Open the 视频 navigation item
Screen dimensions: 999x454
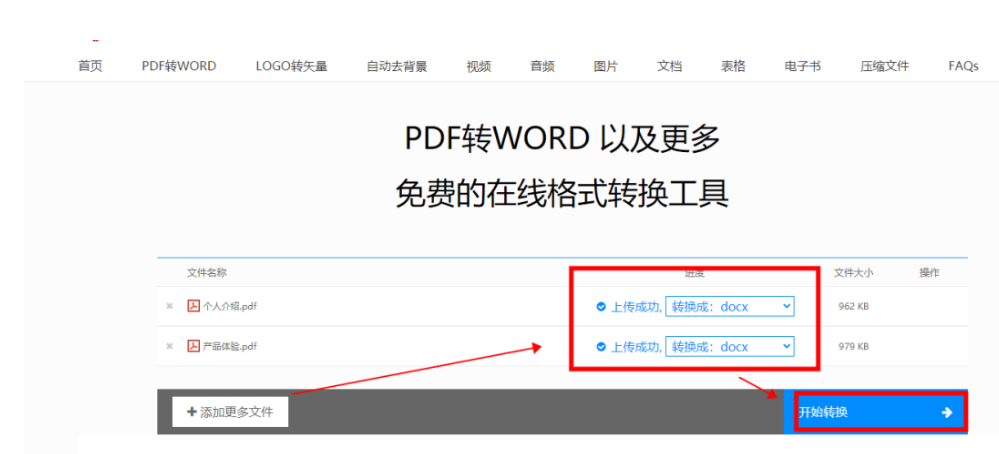point(478,66)
